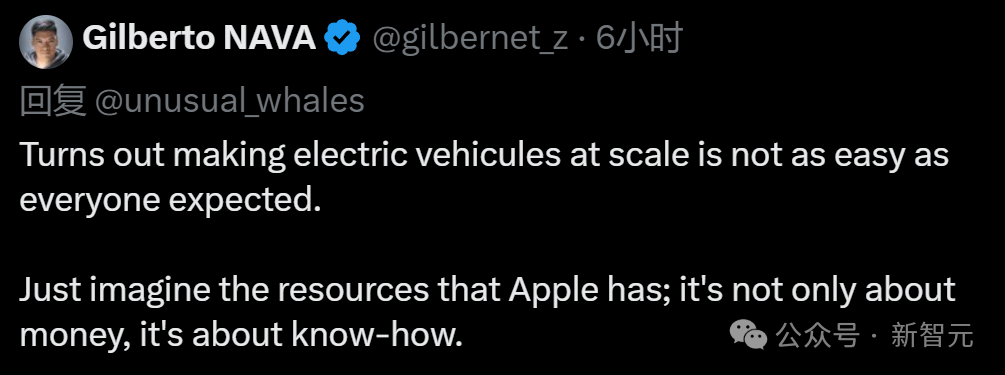Click the words "everyone expected."
Viewport: 1005px width, 375px height.
pyautogui.click(x=169, y=201)
